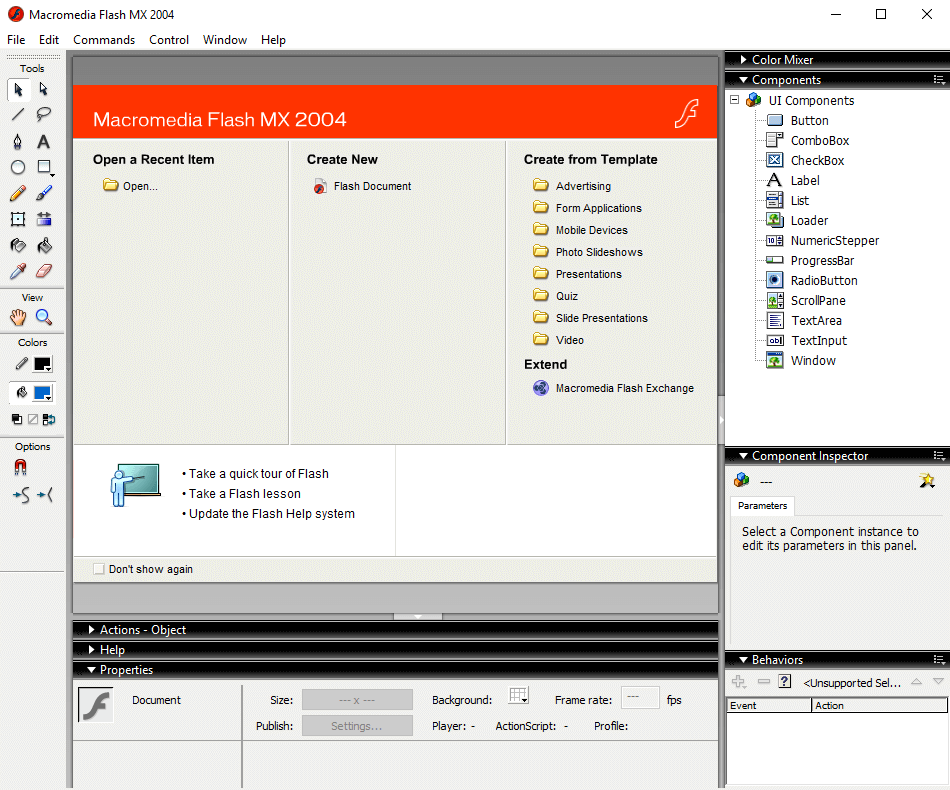Click the Black and White colors icon
950x790 pixels.
tap(17, 419)
